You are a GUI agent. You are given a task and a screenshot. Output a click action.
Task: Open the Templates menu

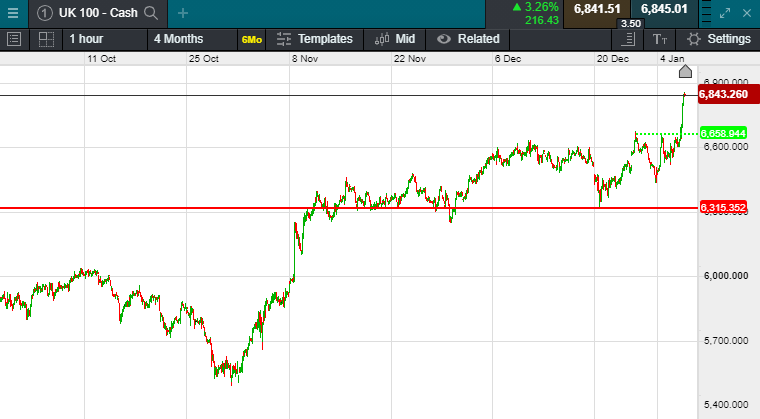coord(315,39)
